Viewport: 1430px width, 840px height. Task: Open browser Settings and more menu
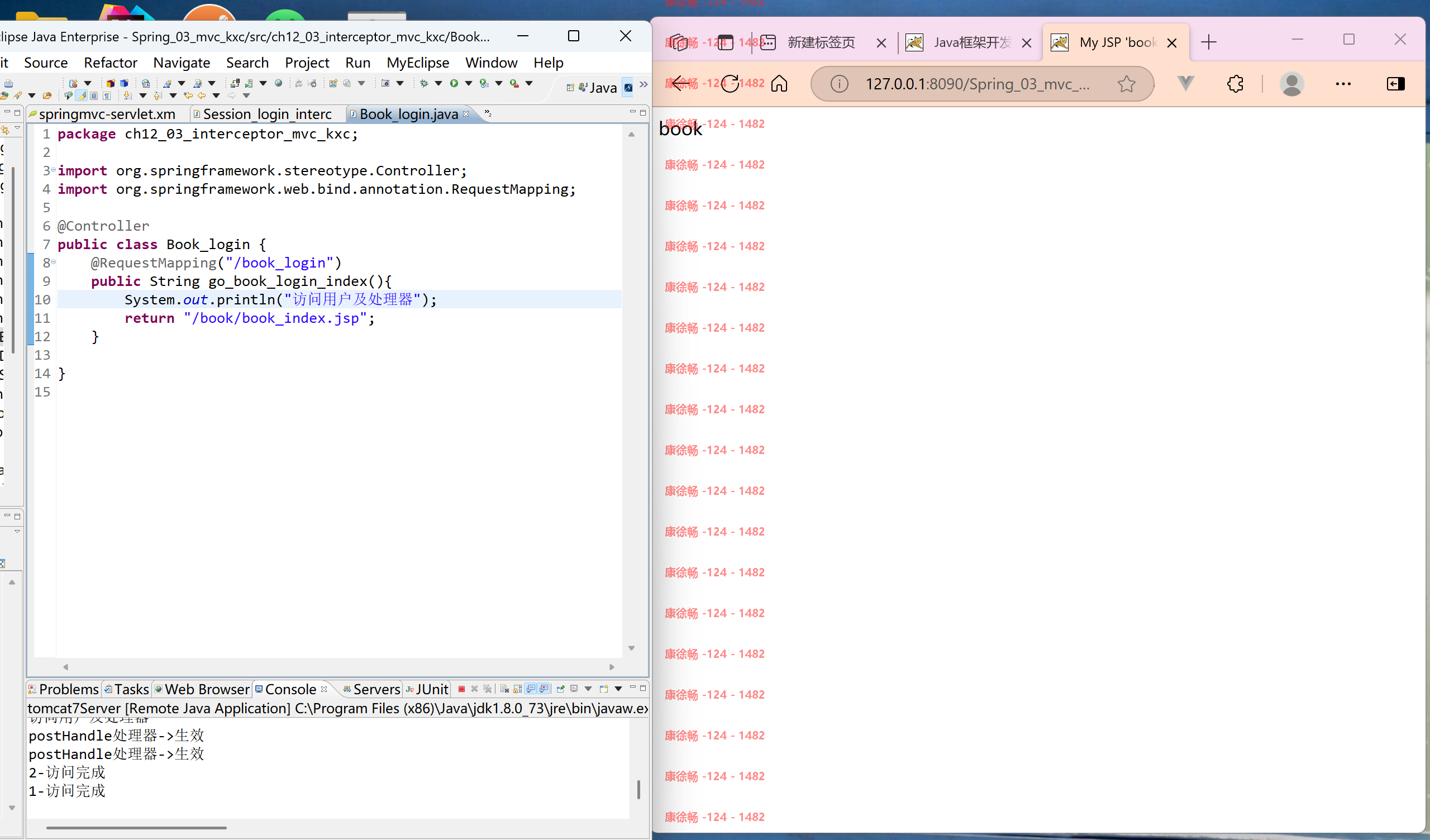[1343, 84]
